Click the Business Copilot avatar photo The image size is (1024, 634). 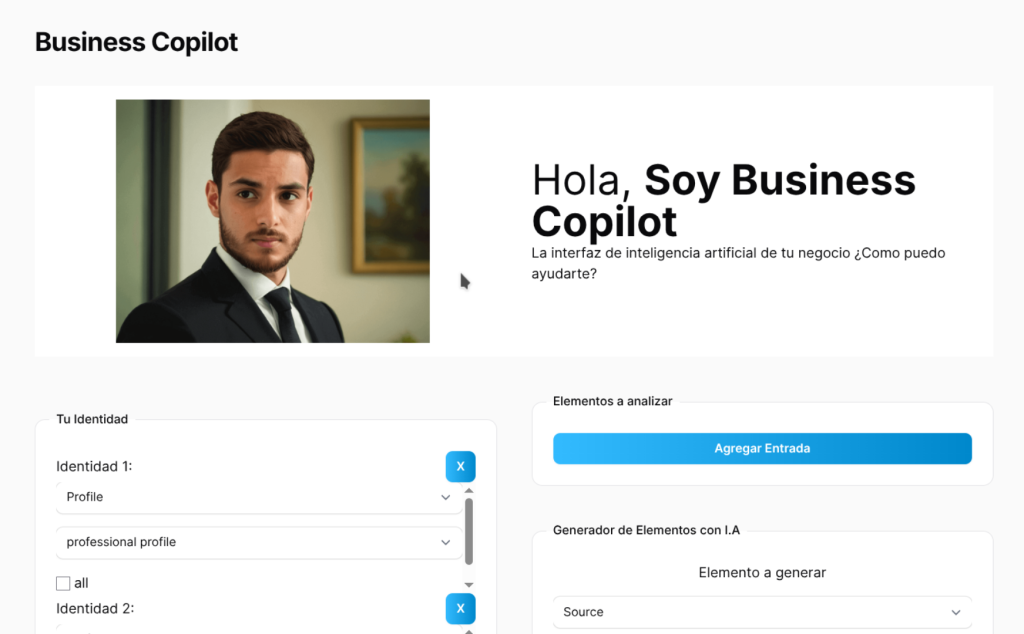tap(273, 221)
